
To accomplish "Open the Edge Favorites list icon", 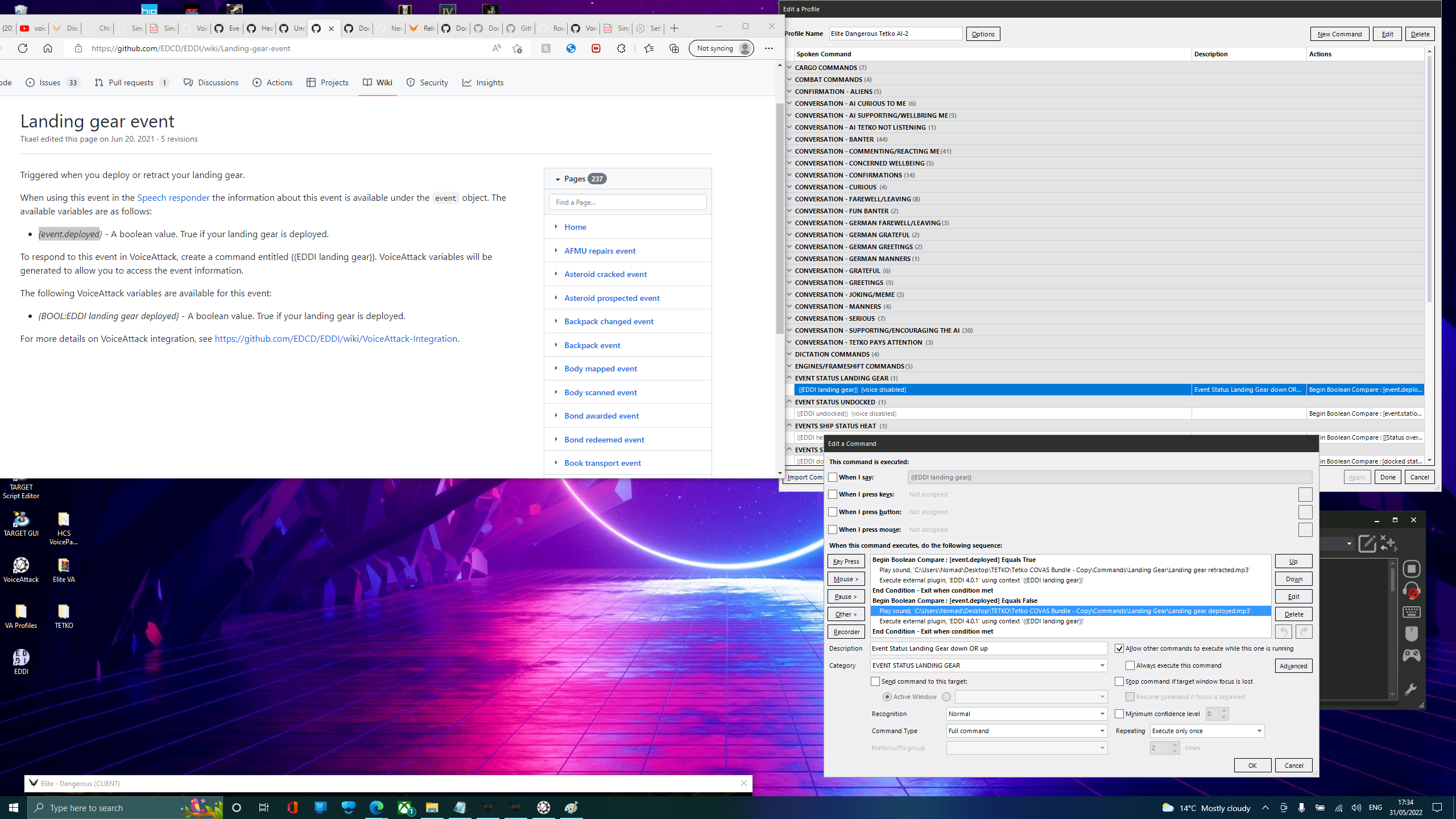I will (x=649, y=48).
